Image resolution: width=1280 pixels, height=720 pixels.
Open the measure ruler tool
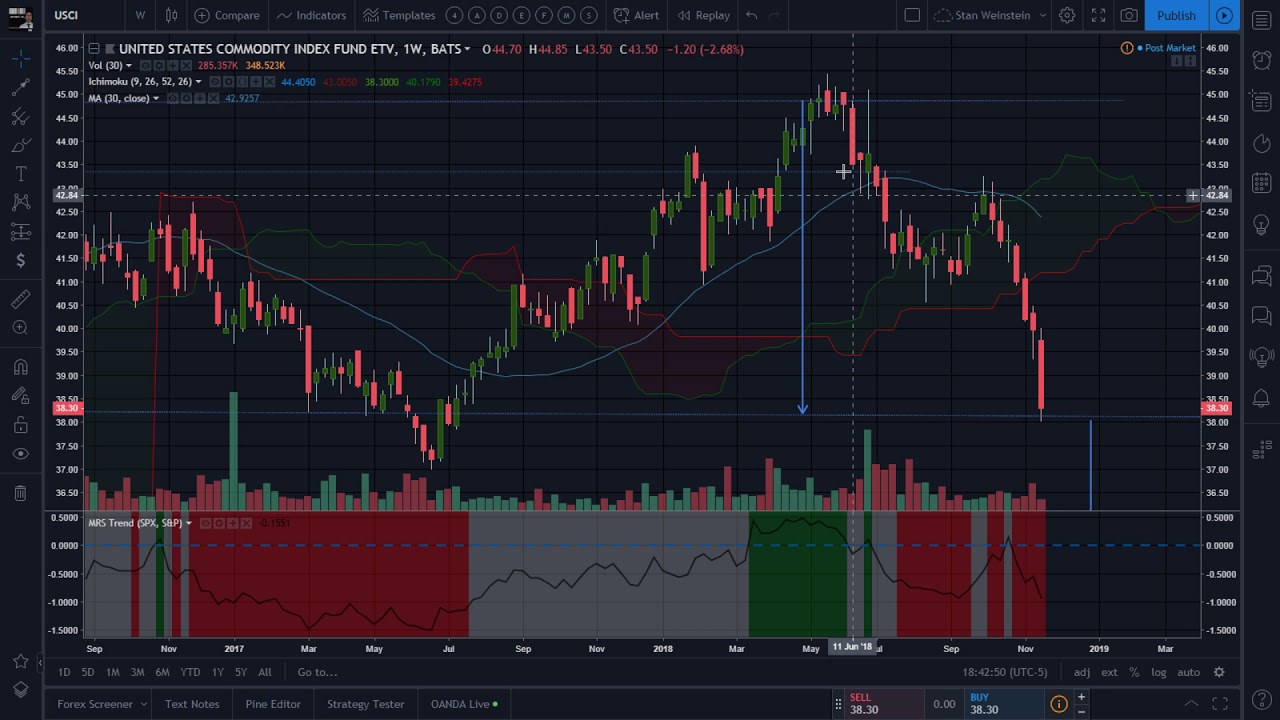click(20, 299)
